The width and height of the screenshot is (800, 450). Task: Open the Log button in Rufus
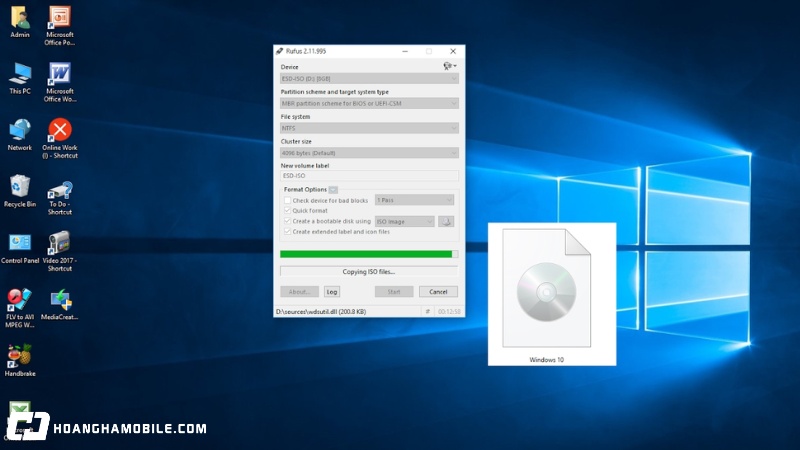tap(332, 292)
